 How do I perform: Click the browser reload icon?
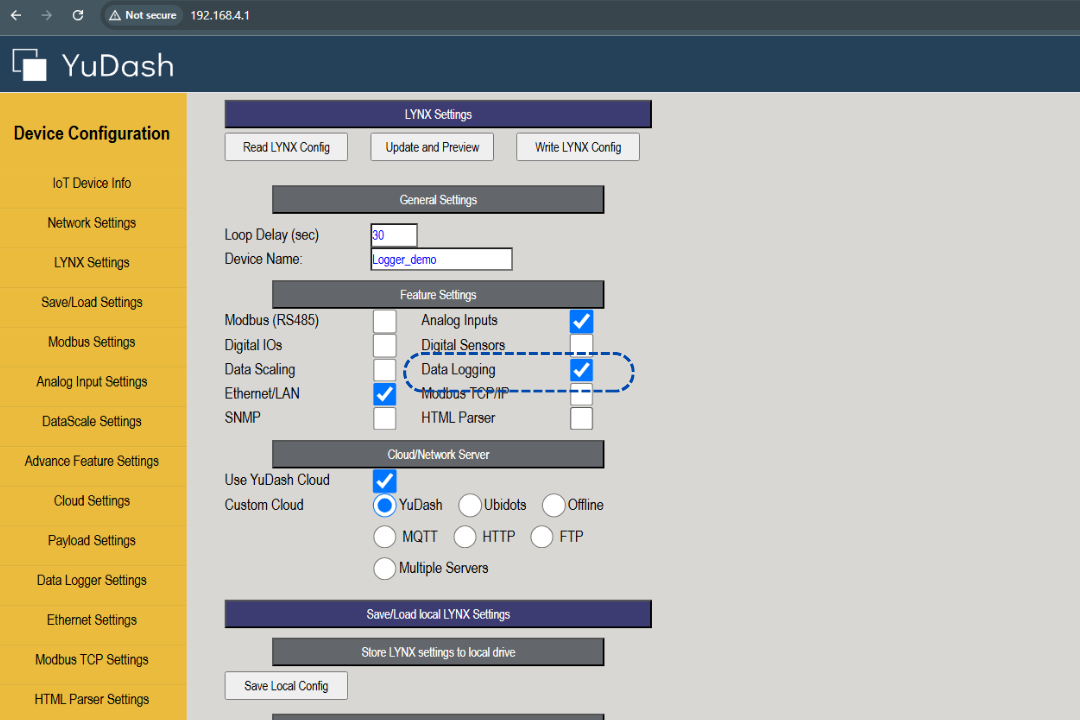(78, 15)
